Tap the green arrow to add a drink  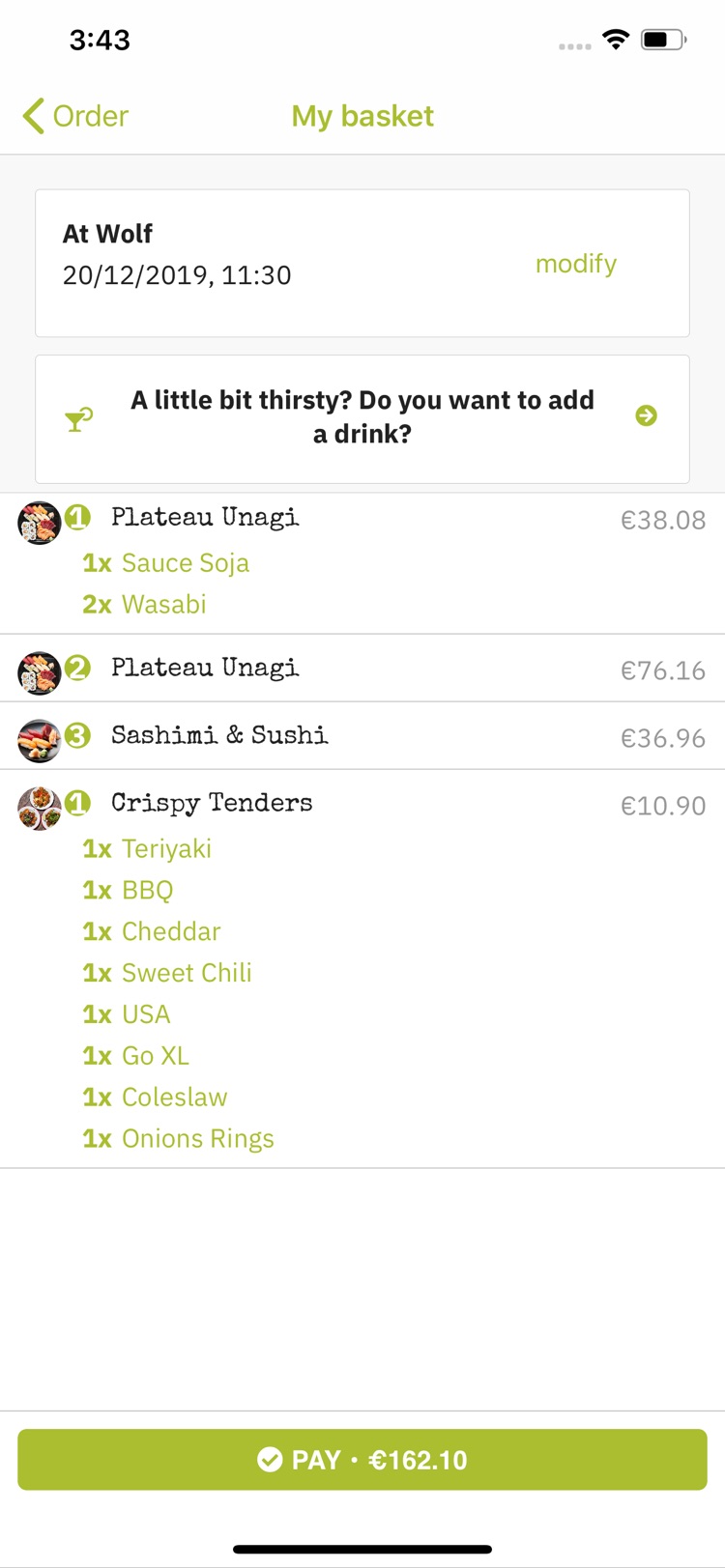coord(647,415)
